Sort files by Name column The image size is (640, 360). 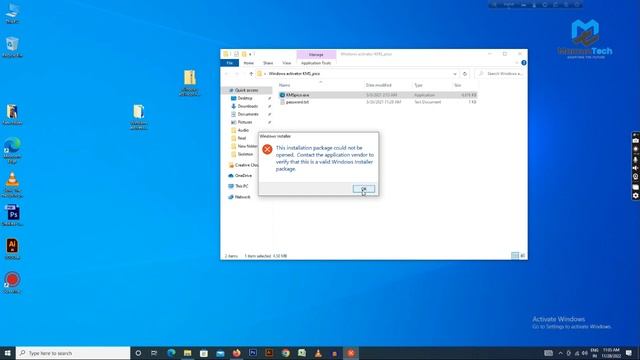(x=284, y=85)
